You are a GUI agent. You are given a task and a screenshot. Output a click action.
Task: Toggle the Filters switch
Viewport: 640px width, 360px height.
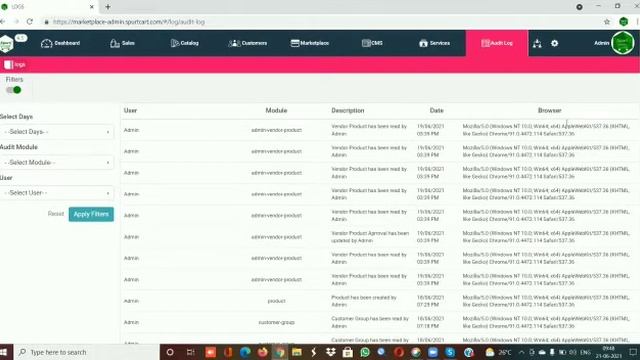click(14, 90)
